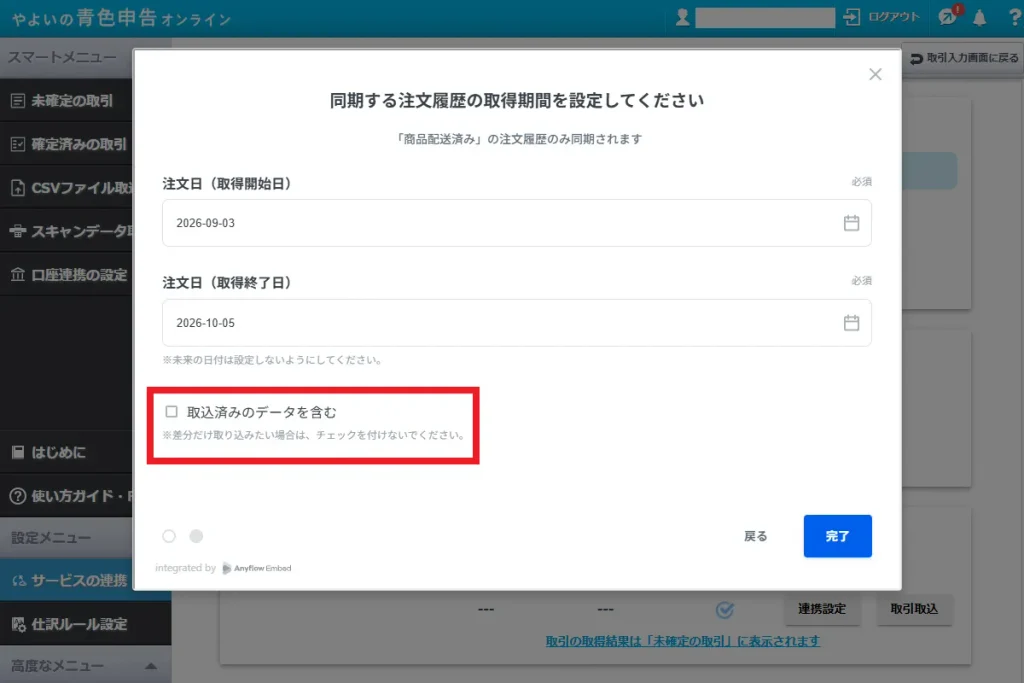Open スキャンデータ取込 menu item

point(66,231)
